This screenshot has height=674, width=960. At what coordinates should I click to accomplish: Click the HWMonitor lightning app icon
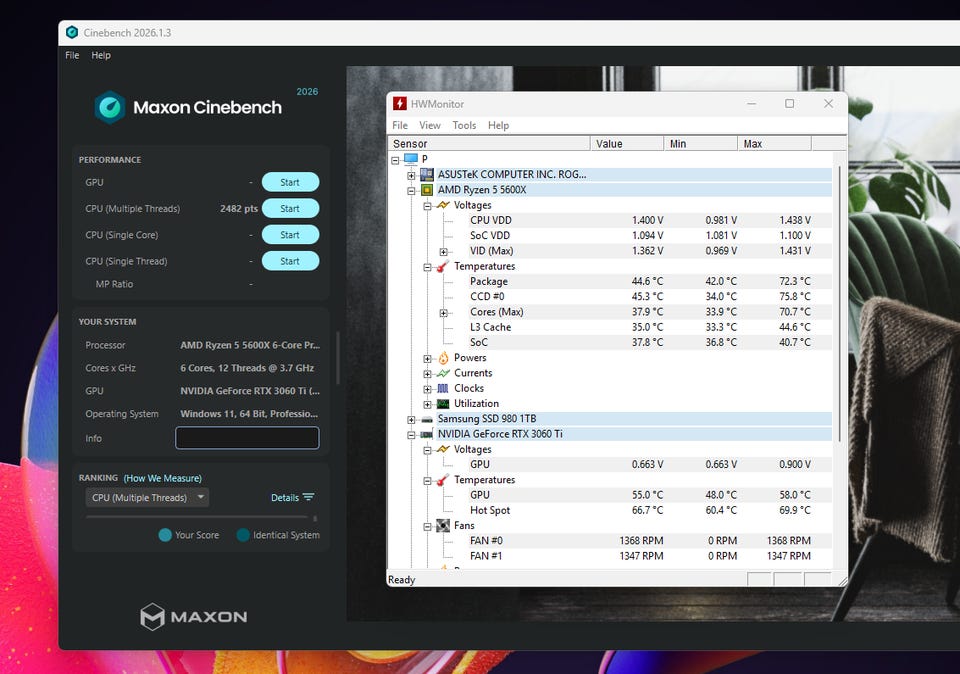pos(400,103)
